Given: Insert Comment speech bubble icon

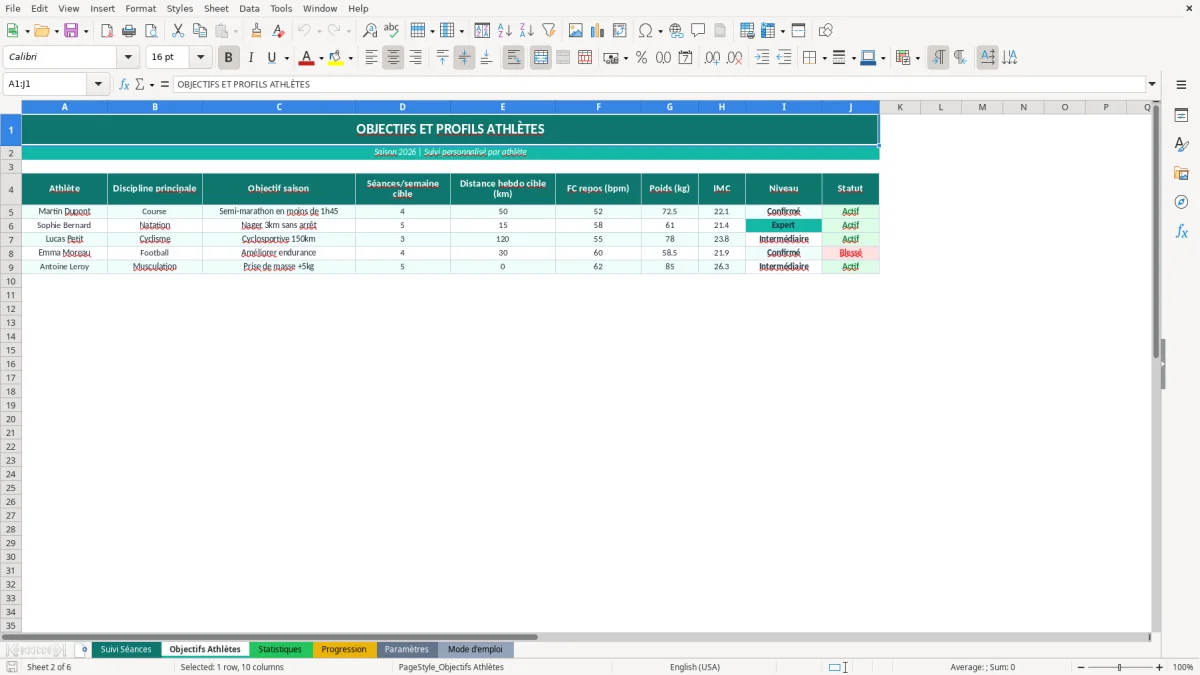Looking at the screenshot, I should 698,31.
